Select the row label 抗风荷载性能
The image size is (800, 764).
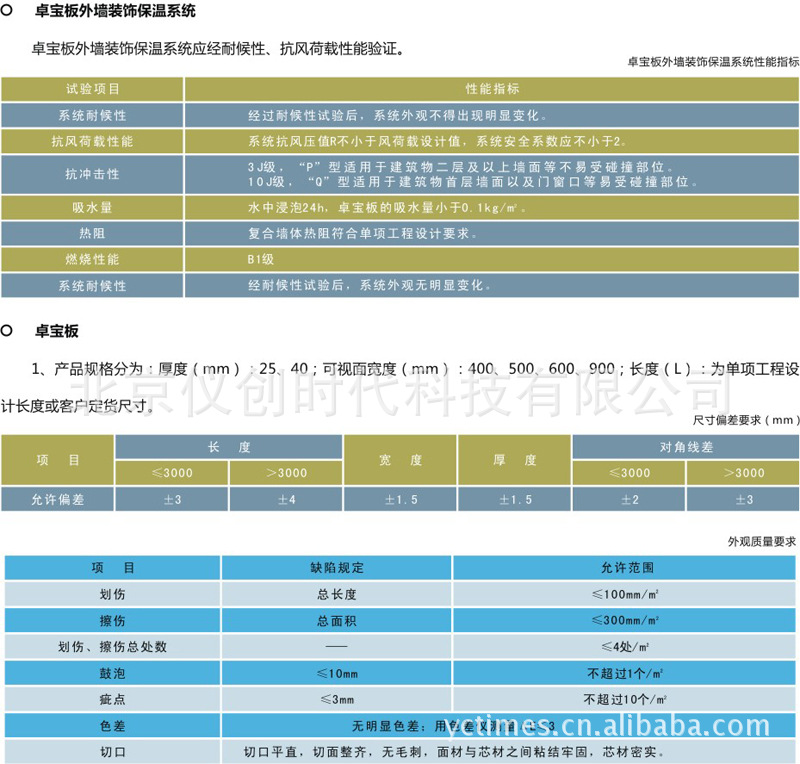[92, 141]
